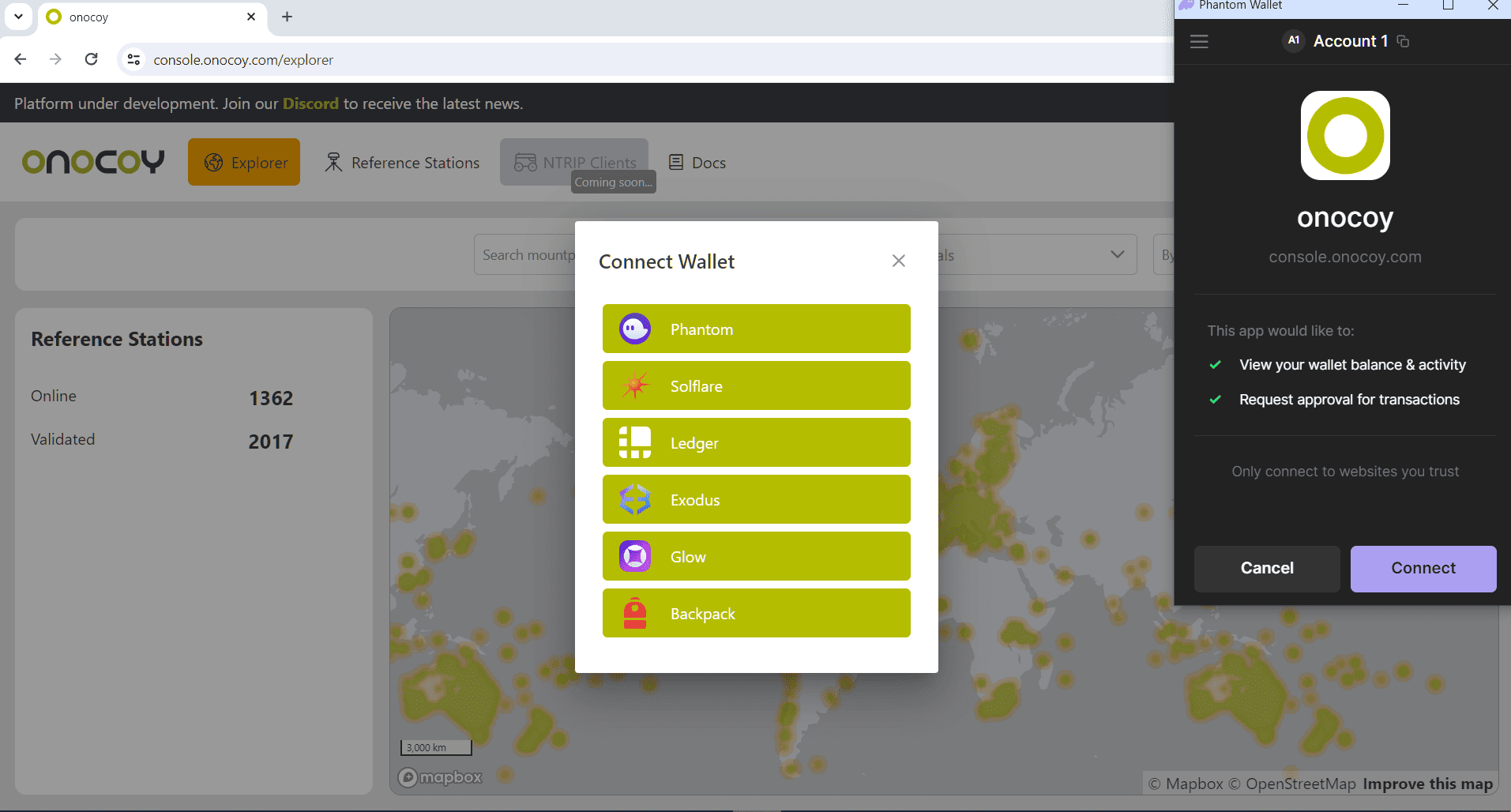Click the Docs document icon
Viewport: 1511px width, 812px height.
pyautogui.click(x=676, y=162)
